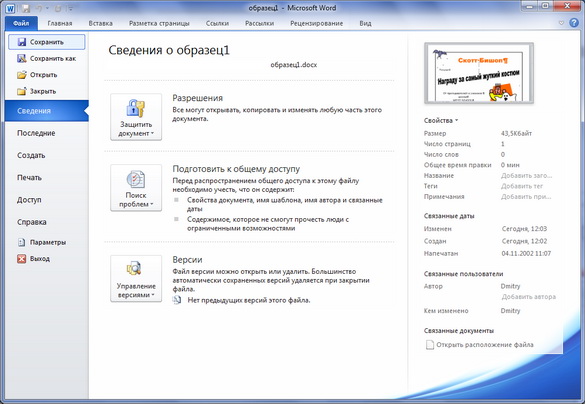Switch to the Ссылки tab
Viewport: 585px width, 404px height.
217,23
